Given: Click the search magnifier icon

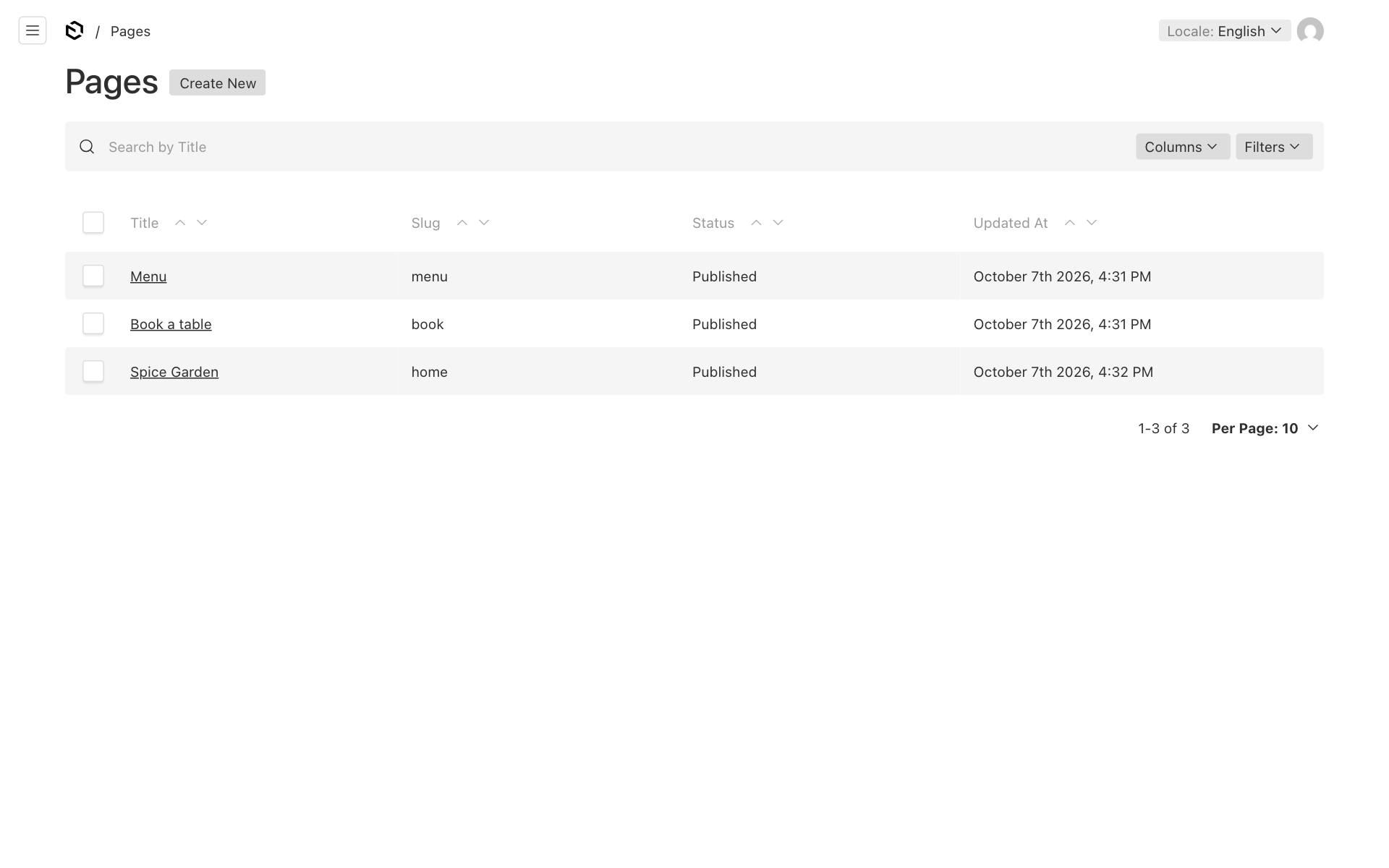Looking at the screenshot, I should tap(87, 147).
